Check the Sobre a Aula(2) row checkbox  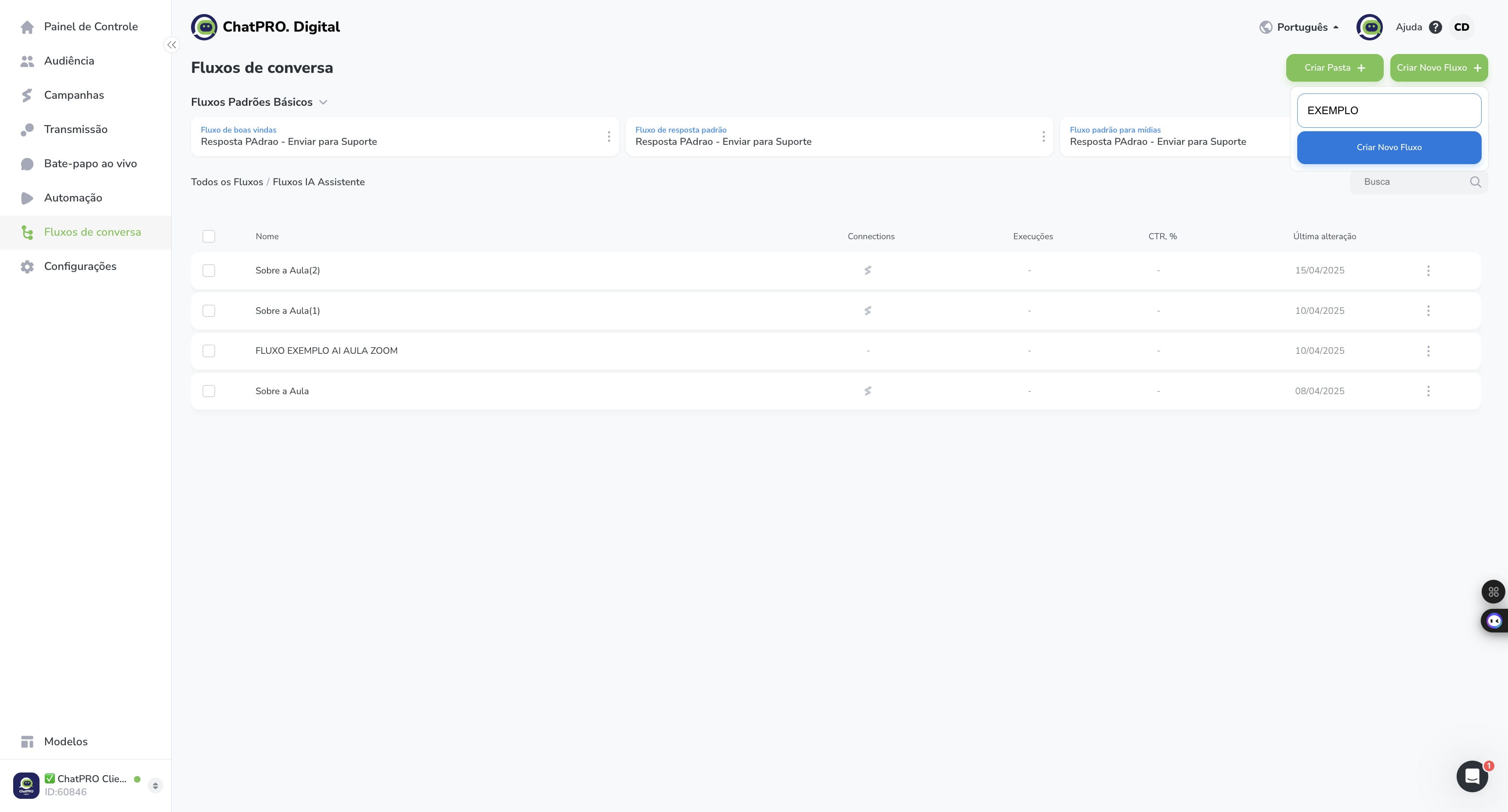[209, 270]
